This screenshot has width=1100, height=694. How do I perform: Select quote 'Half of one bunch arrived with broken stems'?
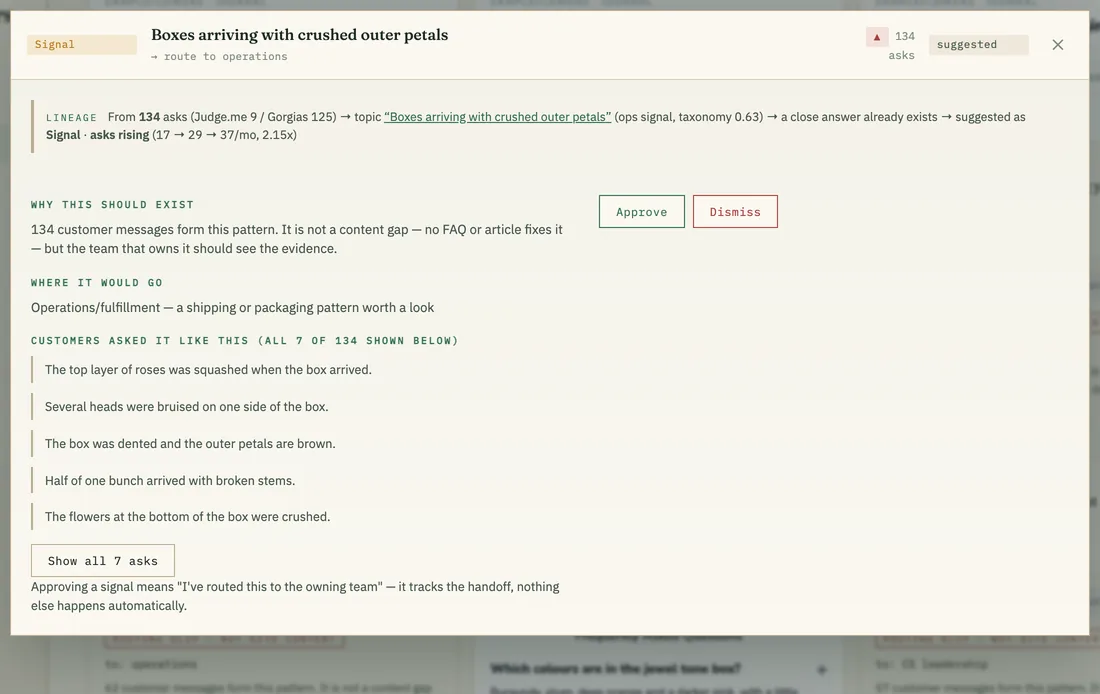coord(170,481)
